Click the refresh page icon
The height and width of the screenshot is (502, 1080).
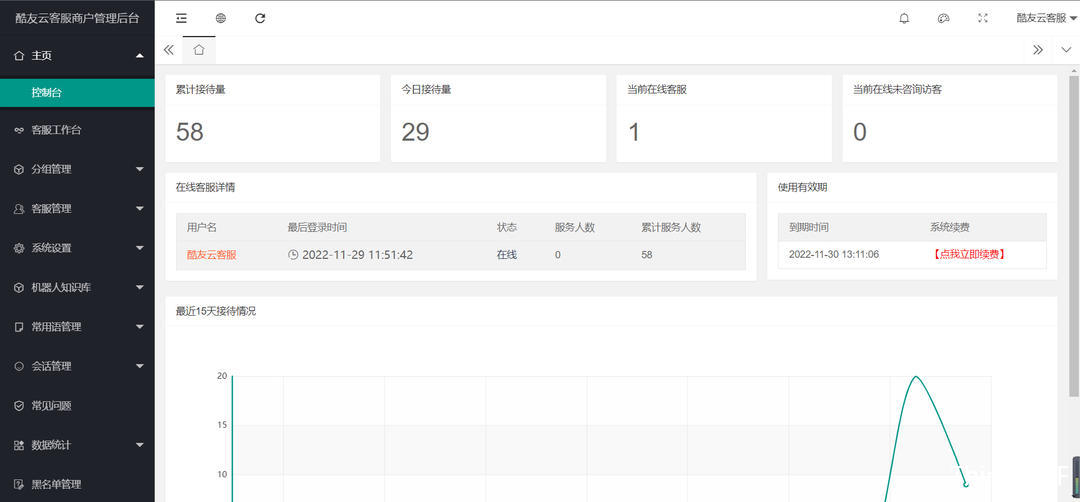(x=260, y=19)
